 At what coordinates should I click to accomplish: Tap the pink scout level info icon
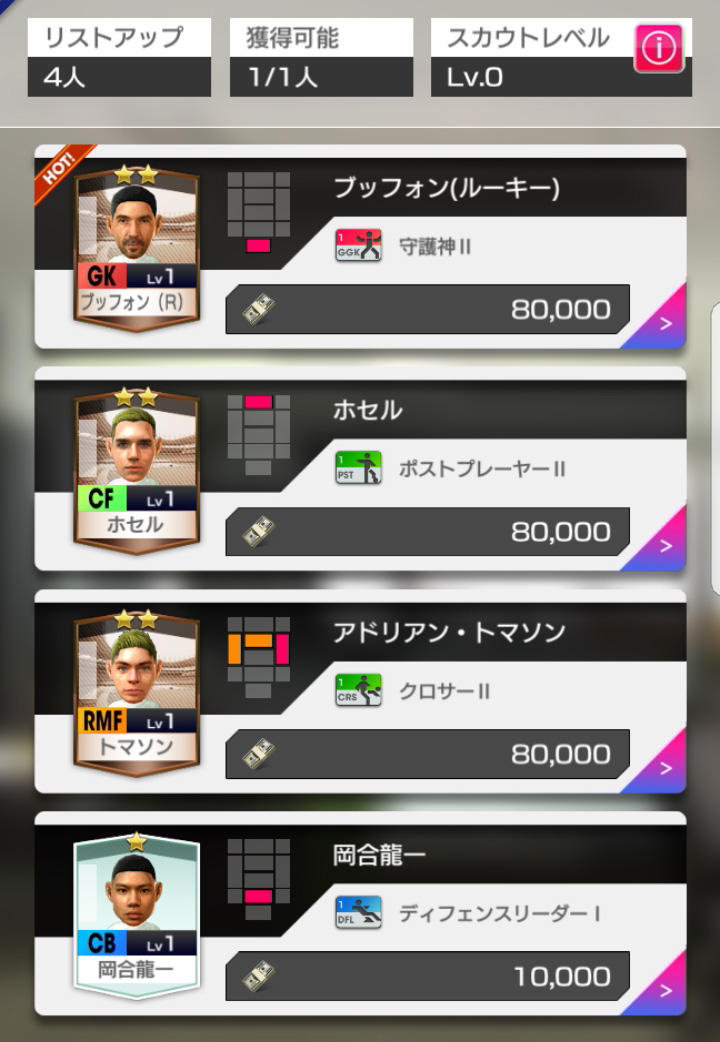(658, 48)
